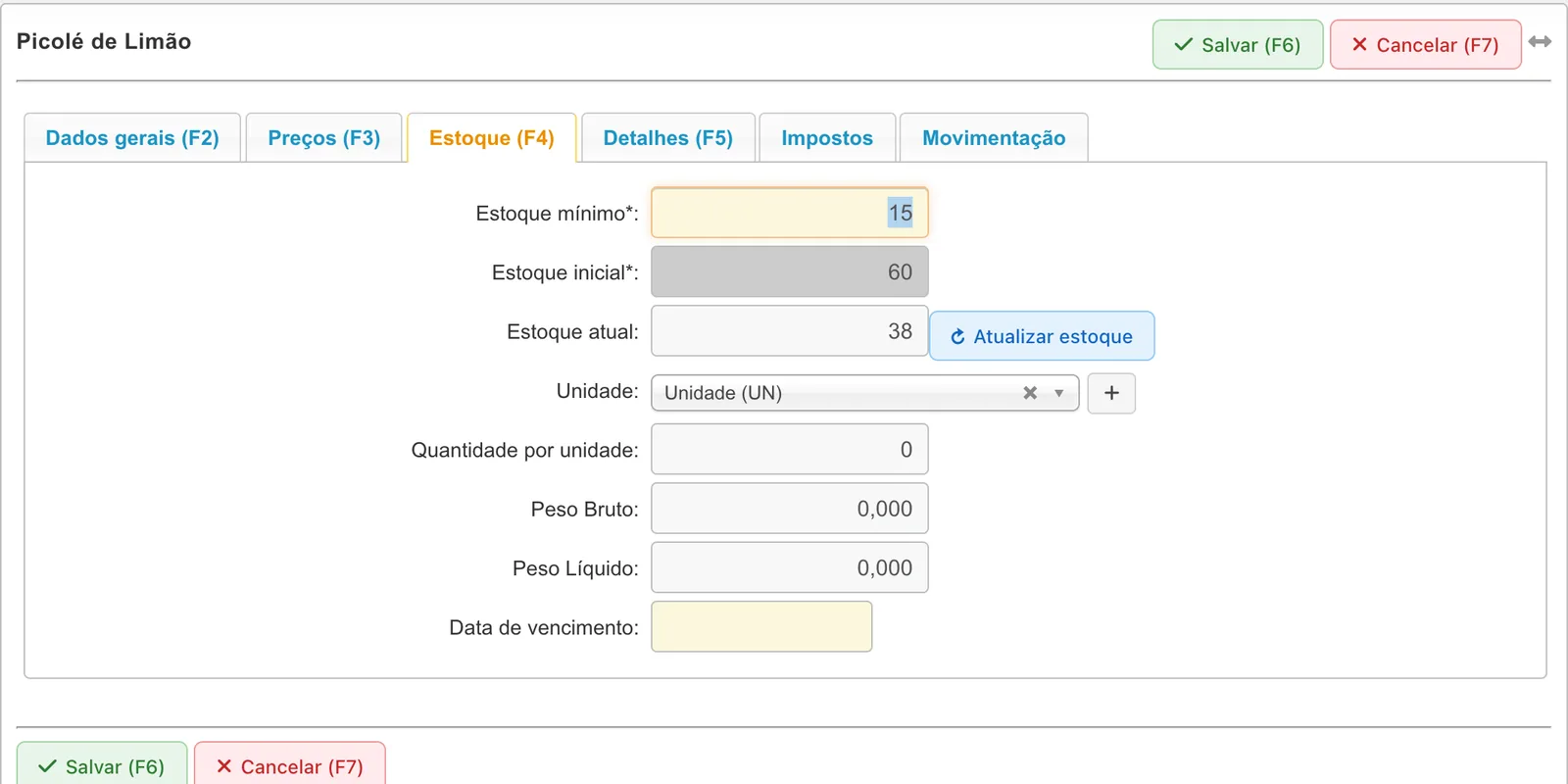Open the Preços (F3) tab
The width and height of the screenshot is (1568, 784).
[x=324, y=138]
